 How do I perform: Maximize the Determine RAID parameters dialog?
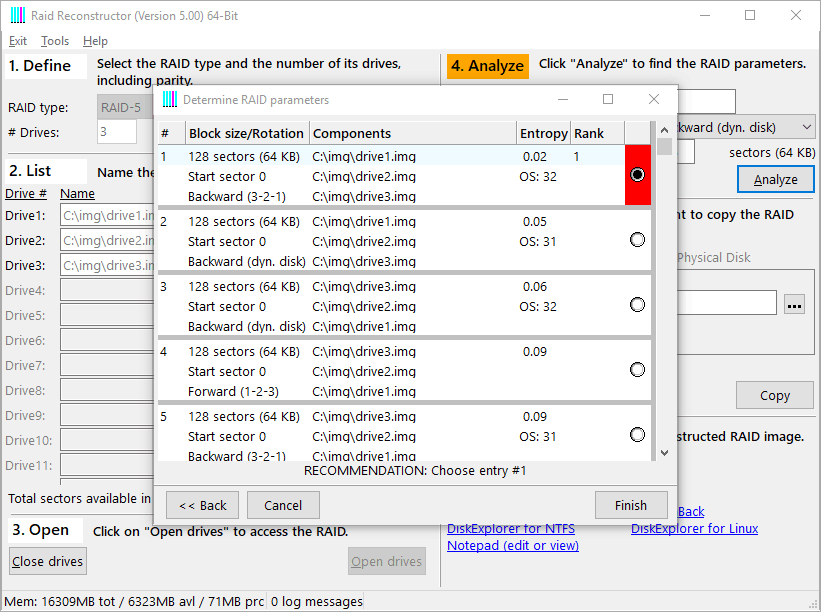608,100
